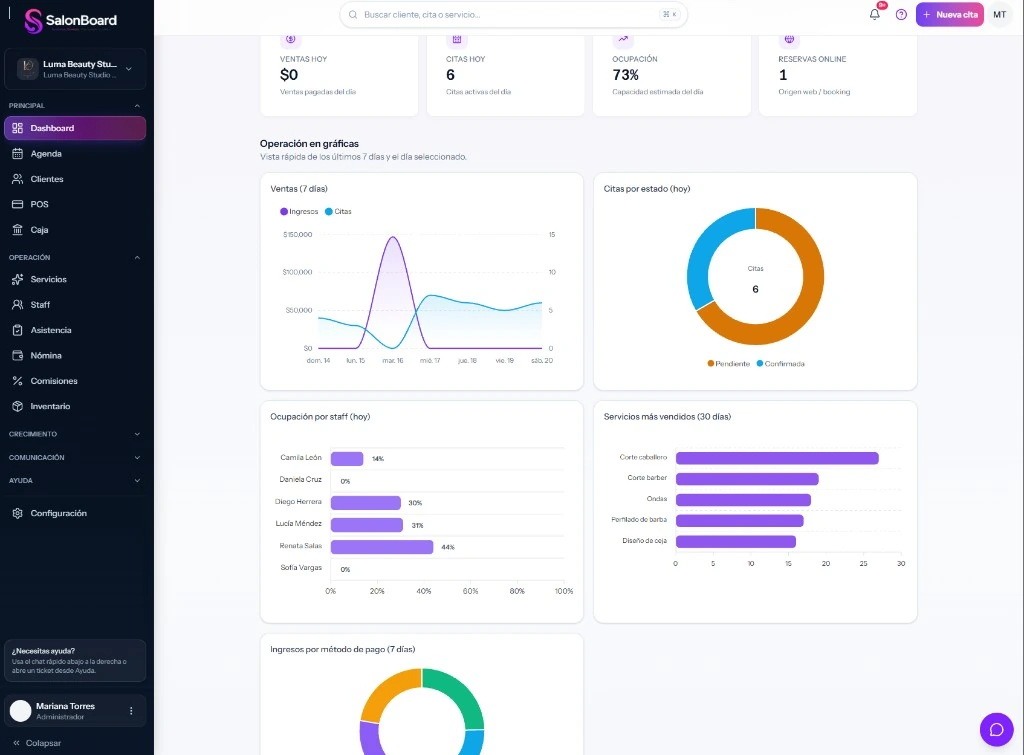This screenshot has height=755, width=1024.
Task: Open the Servicios menu item
Action: click(75, 280)
